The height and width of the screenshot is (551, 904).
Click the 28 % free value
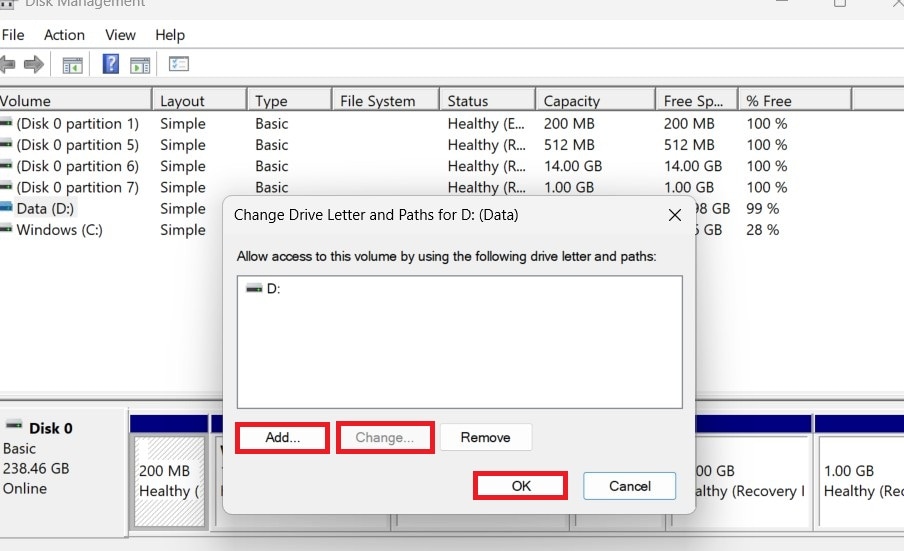(x=762, y=229)
